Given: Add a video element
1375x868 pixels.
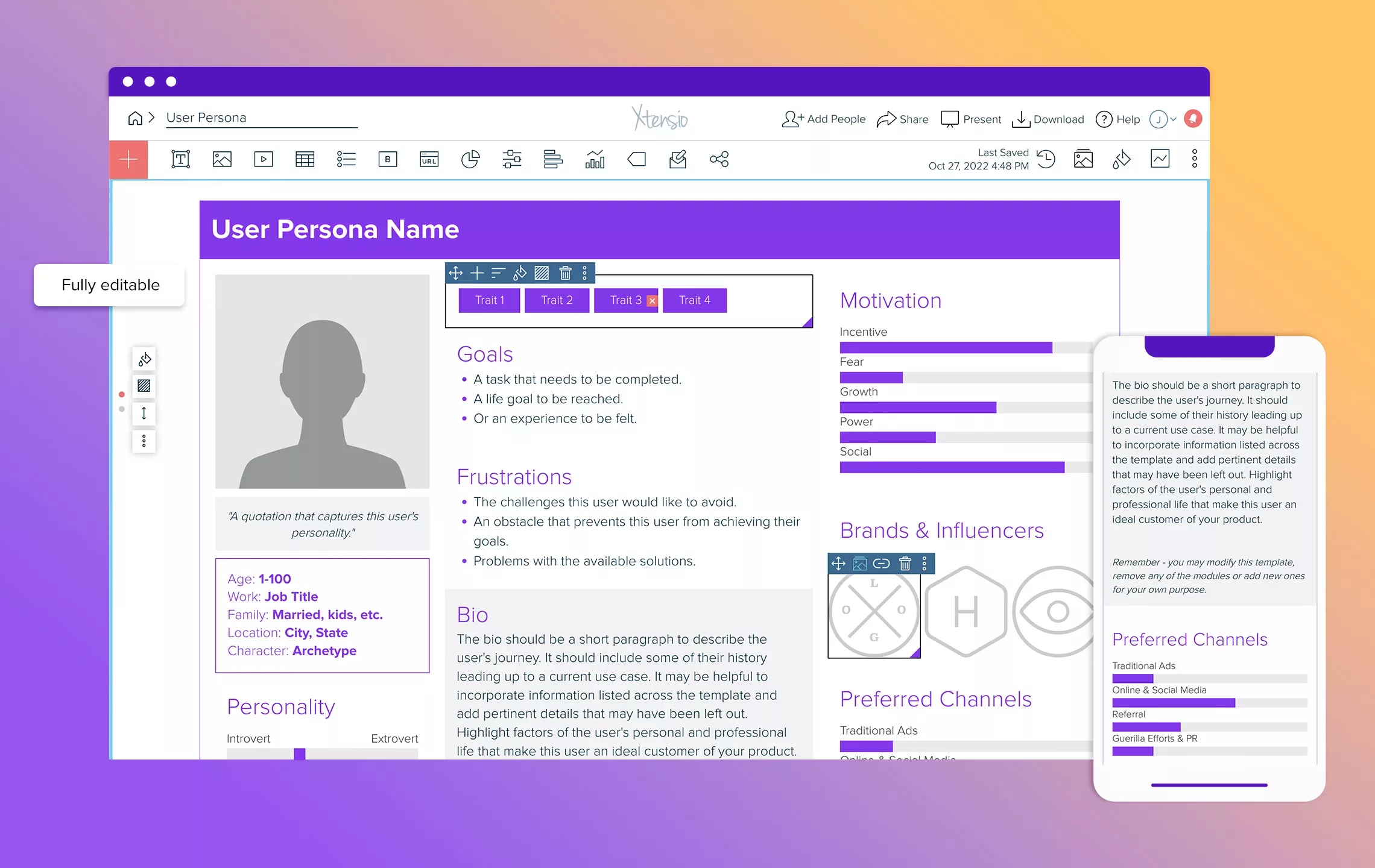Looking at the screenshot, I should click(x=263, y=159).
